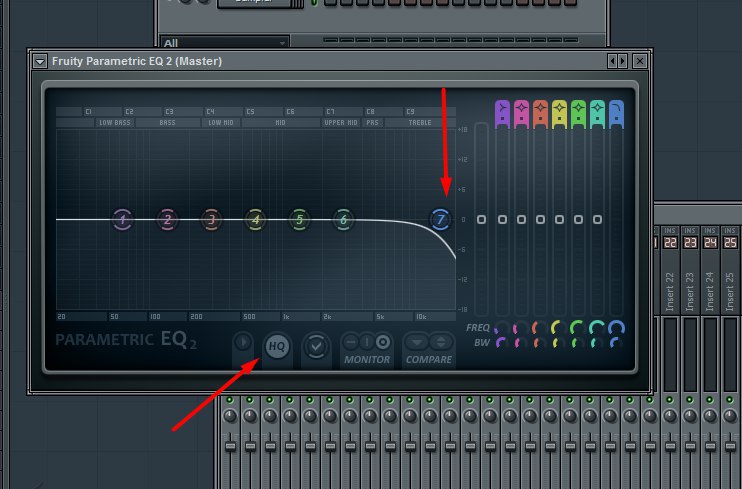This screenshot has width=742, height=489.
Task: Click the orange band 3 BW knob
Action: click(539, 343)
